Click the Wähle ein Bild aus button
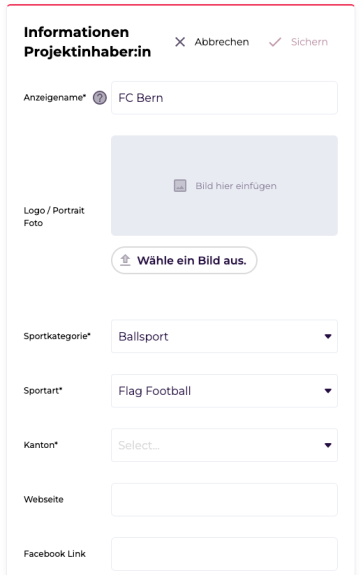 [x=184, y=260]
